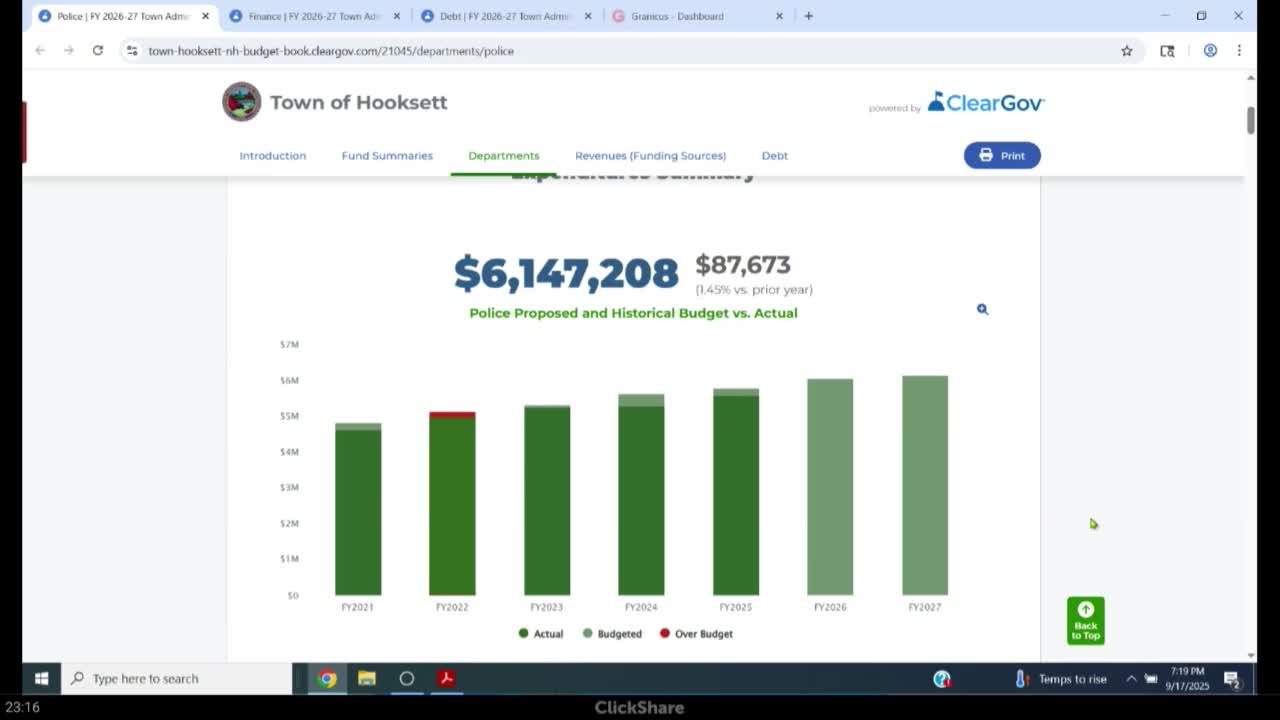
Task: Open File Explorer from the taskbar
Action: [367, 678]
